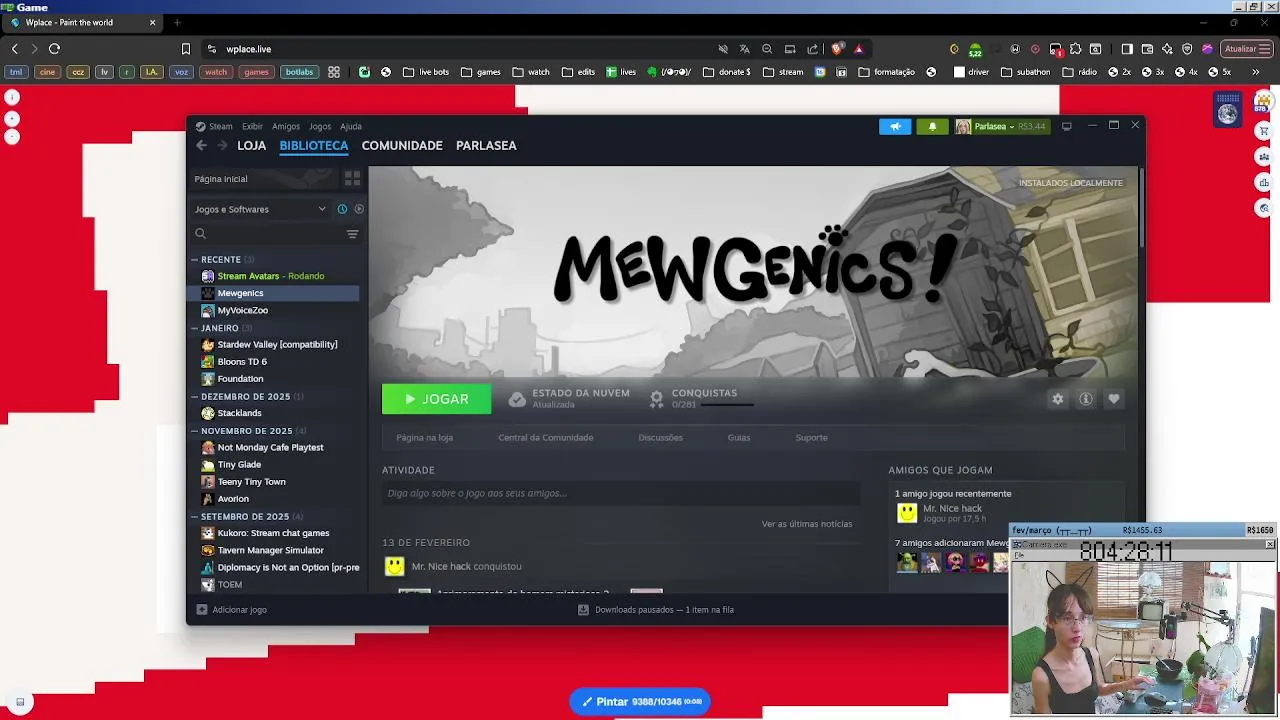Open Central da Comunidade link
1280x720 pixels.
[546, 437]
